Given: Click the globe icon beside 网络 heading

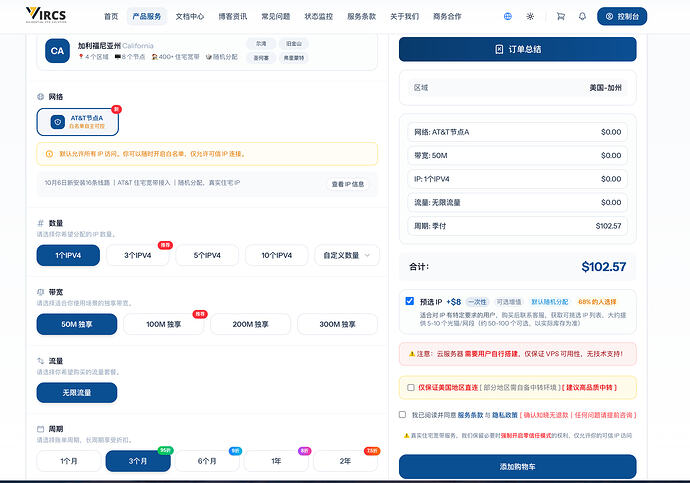Looking at the screenshot, I should [40, 97].
